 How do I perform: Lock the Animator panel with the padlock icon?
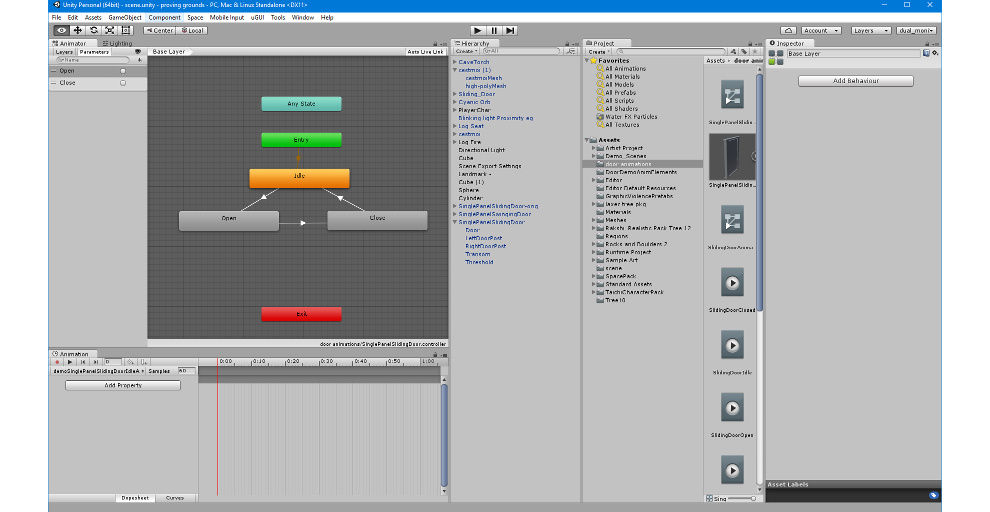click(435, 44)
